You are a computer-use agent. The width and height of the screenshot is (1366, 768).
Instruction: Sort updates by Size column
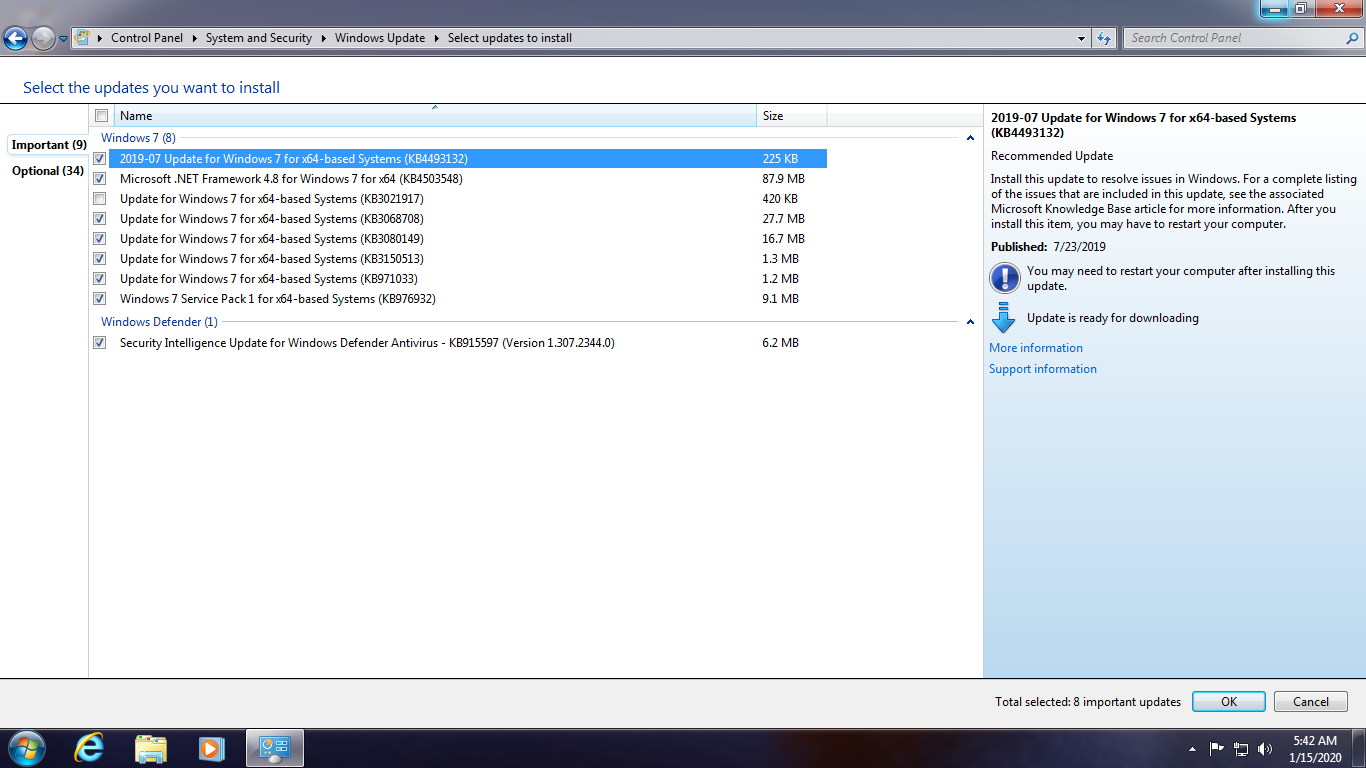point(792,116)
